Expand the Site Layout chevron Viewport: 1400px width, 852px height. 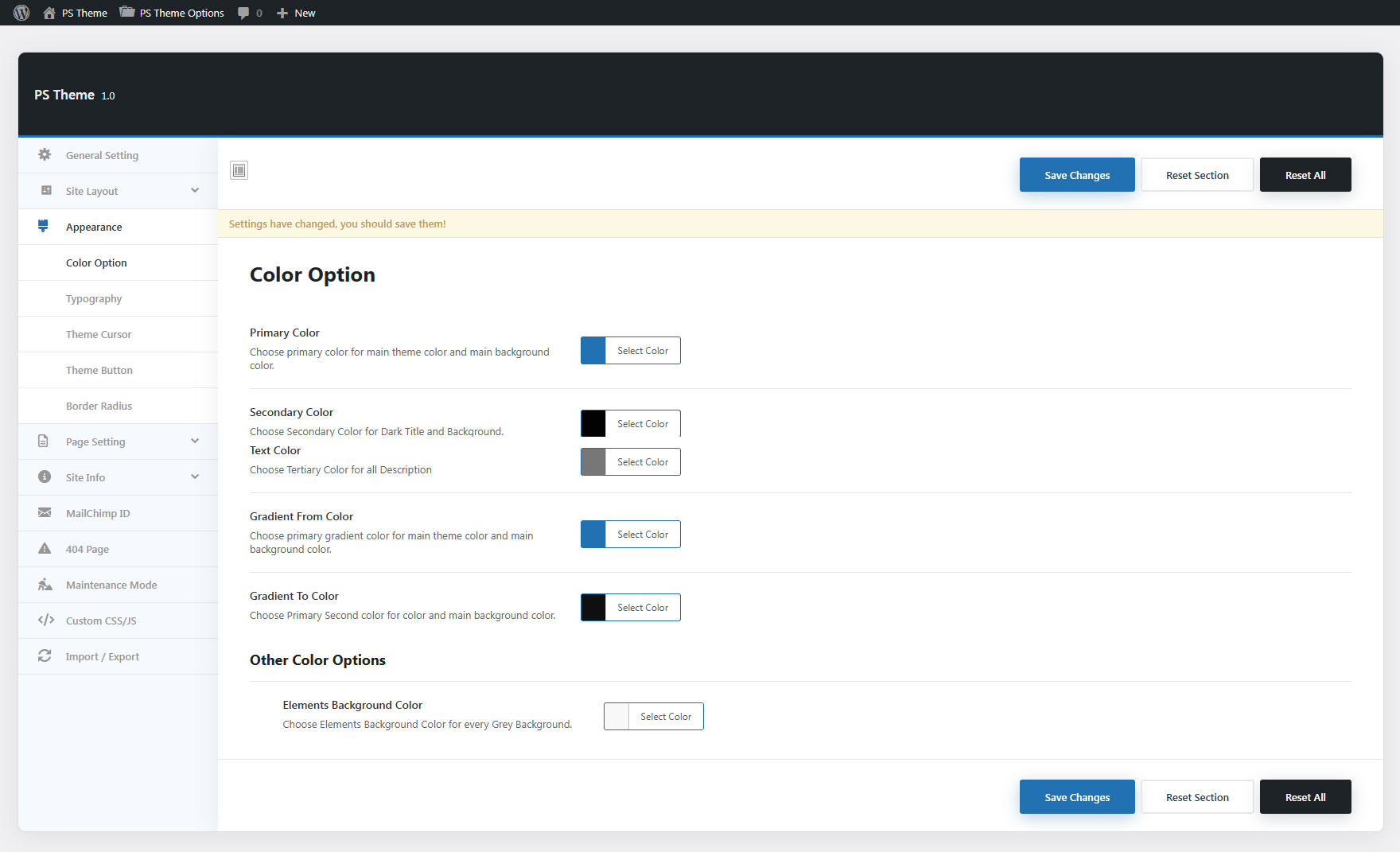click(x=195, y=191)
